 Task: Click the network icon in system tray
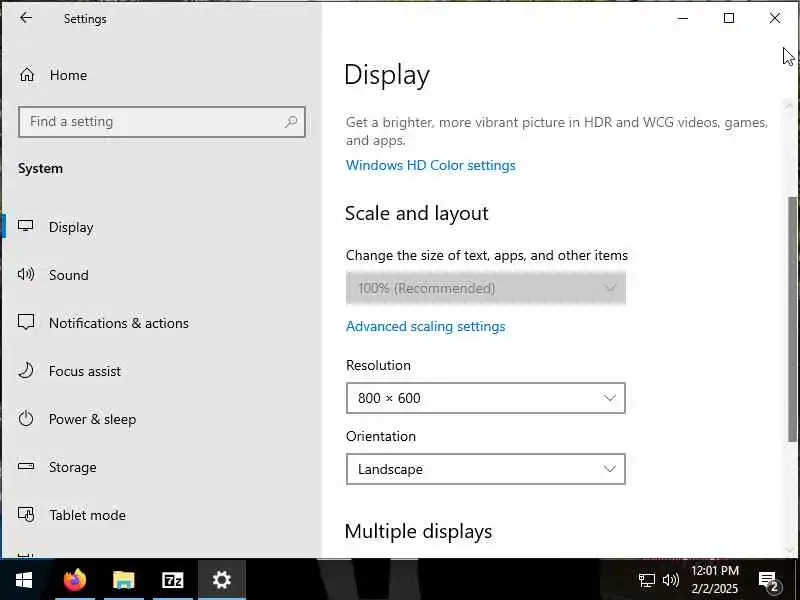(646, 580)
